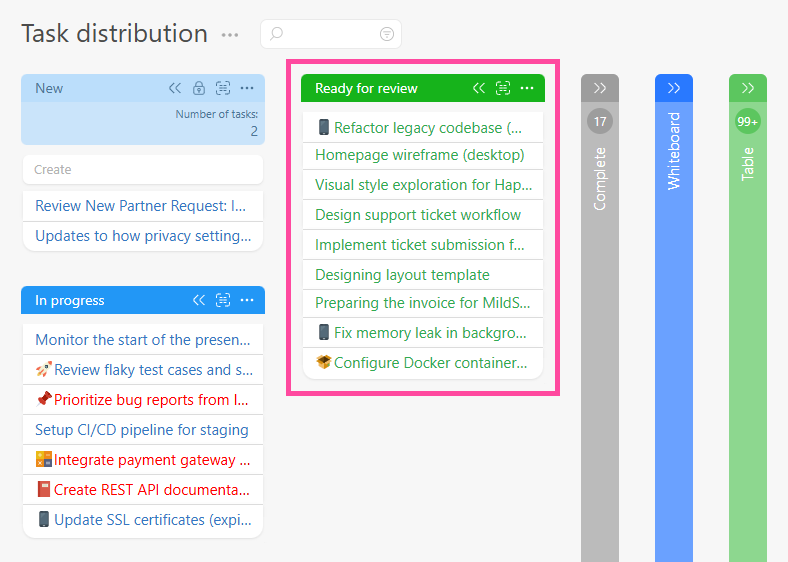
Task: Open more options for Ready for review
Action: coord(527,88)
